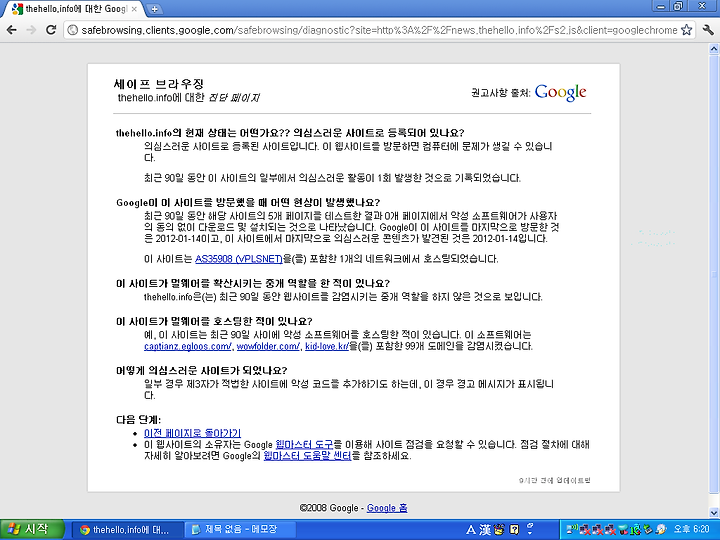Click the '©2008 Google' footer text
The image size is (720, 540).
tap(329, 508)
